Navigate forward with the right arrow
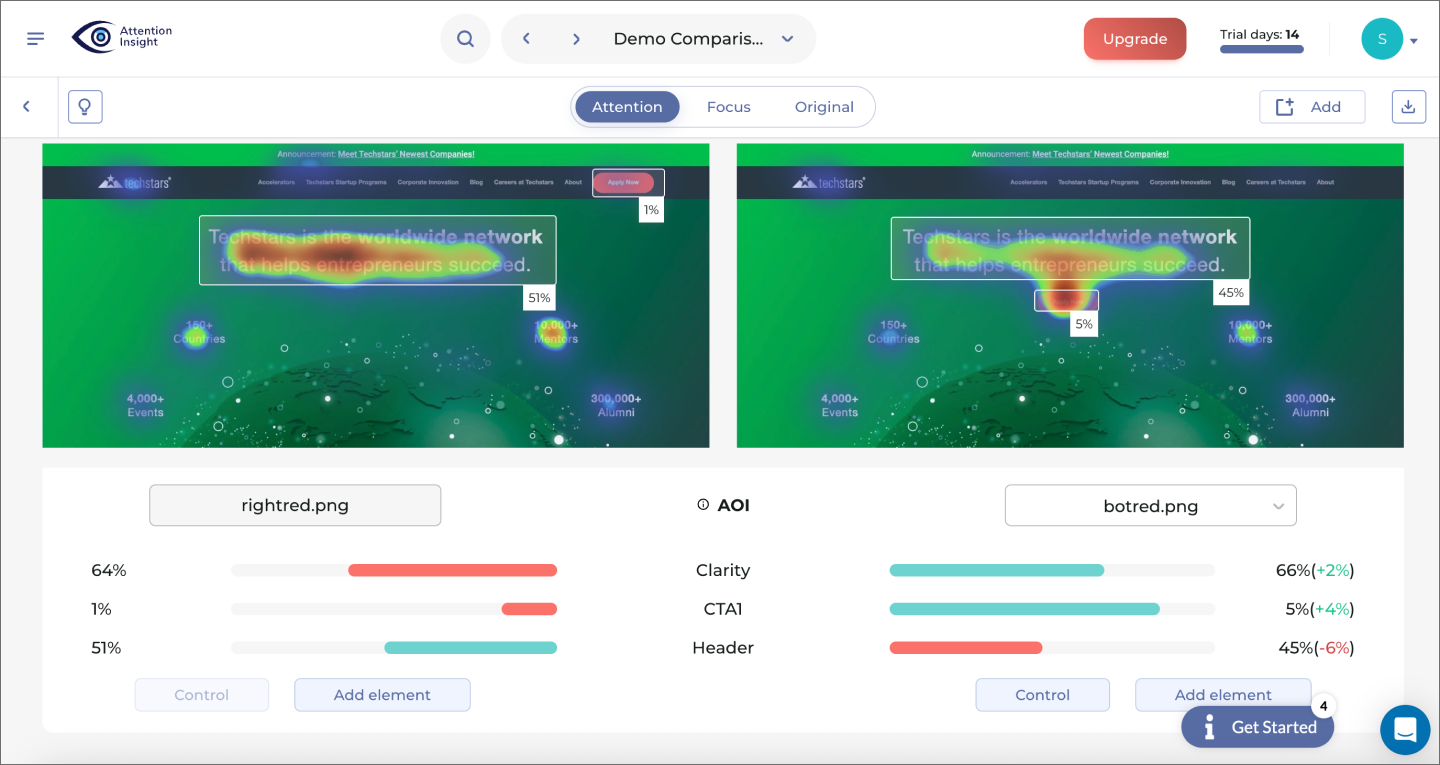 576,38
